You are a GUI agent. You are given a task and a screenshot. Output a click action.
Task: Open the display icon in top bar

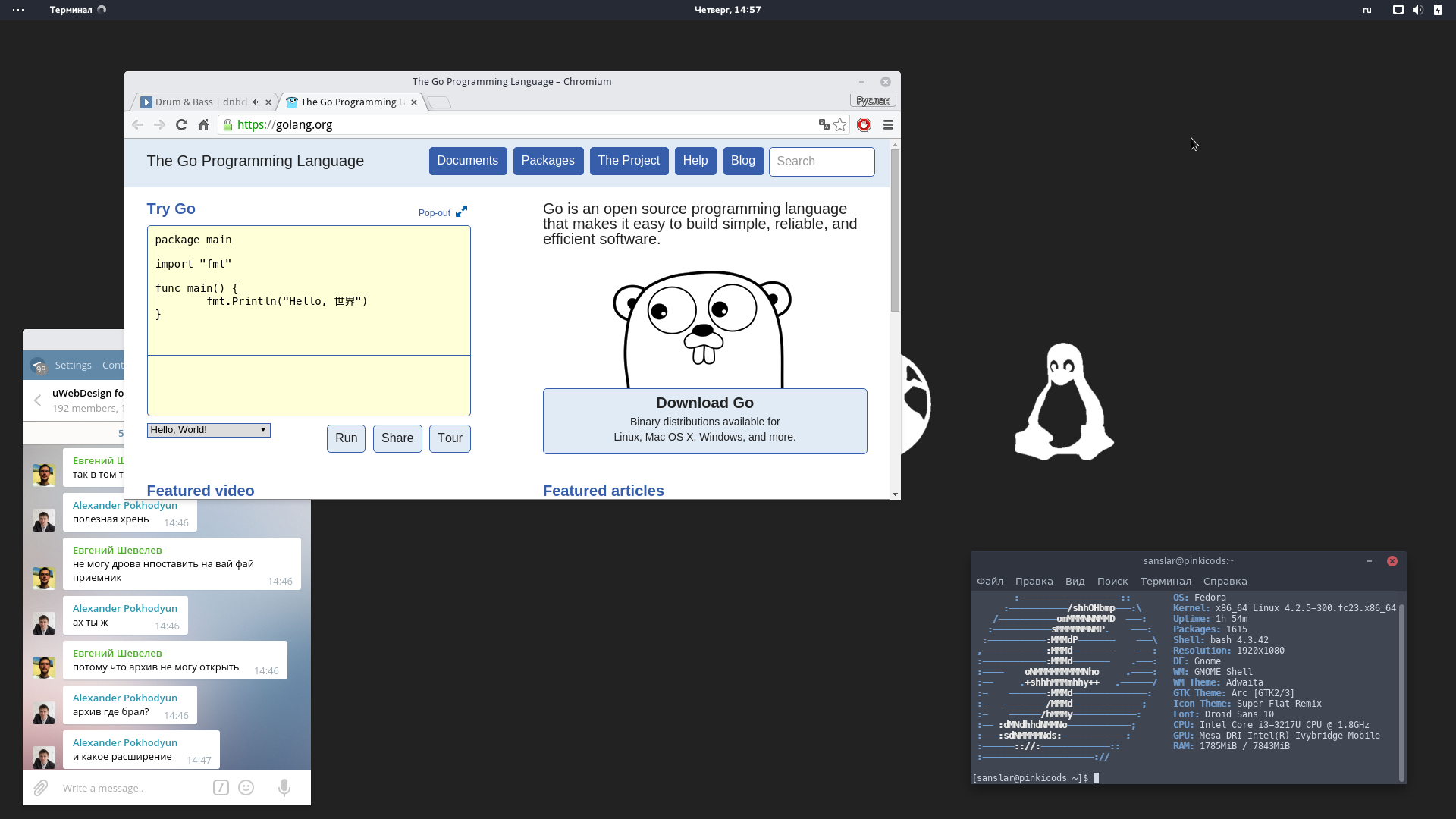1398,10
